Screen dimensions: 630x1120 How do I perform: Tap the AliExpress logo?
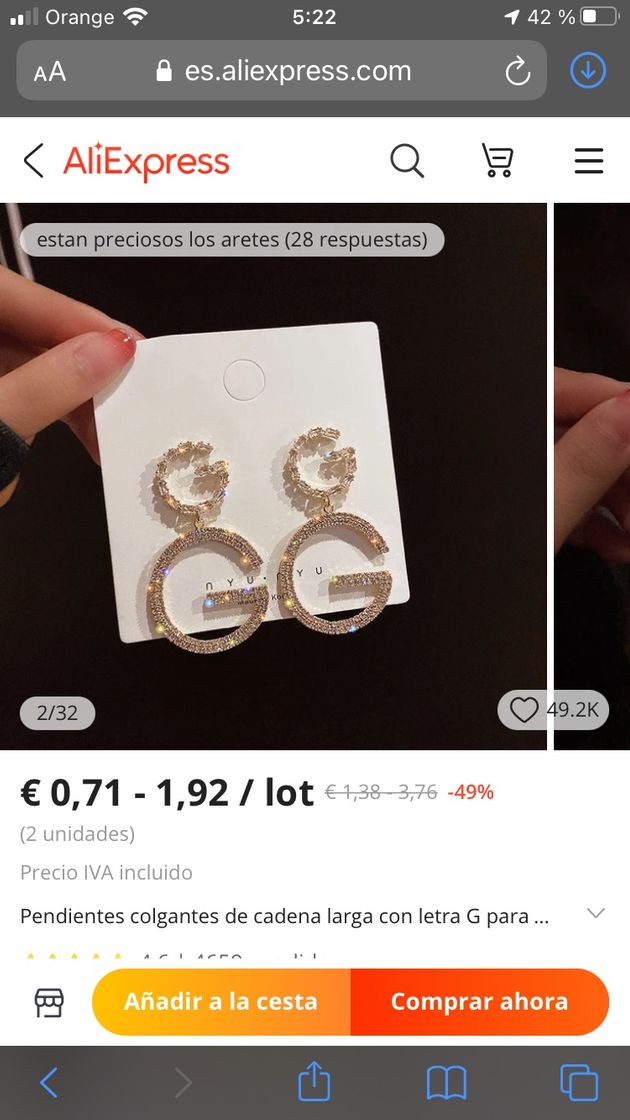pos(146,161)
